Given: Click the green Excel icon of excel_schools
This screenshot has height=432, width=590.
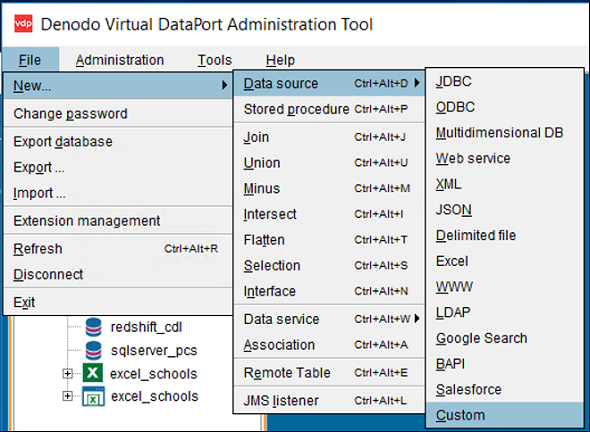Looking at the screenshot, I should (x=93, y=373).
